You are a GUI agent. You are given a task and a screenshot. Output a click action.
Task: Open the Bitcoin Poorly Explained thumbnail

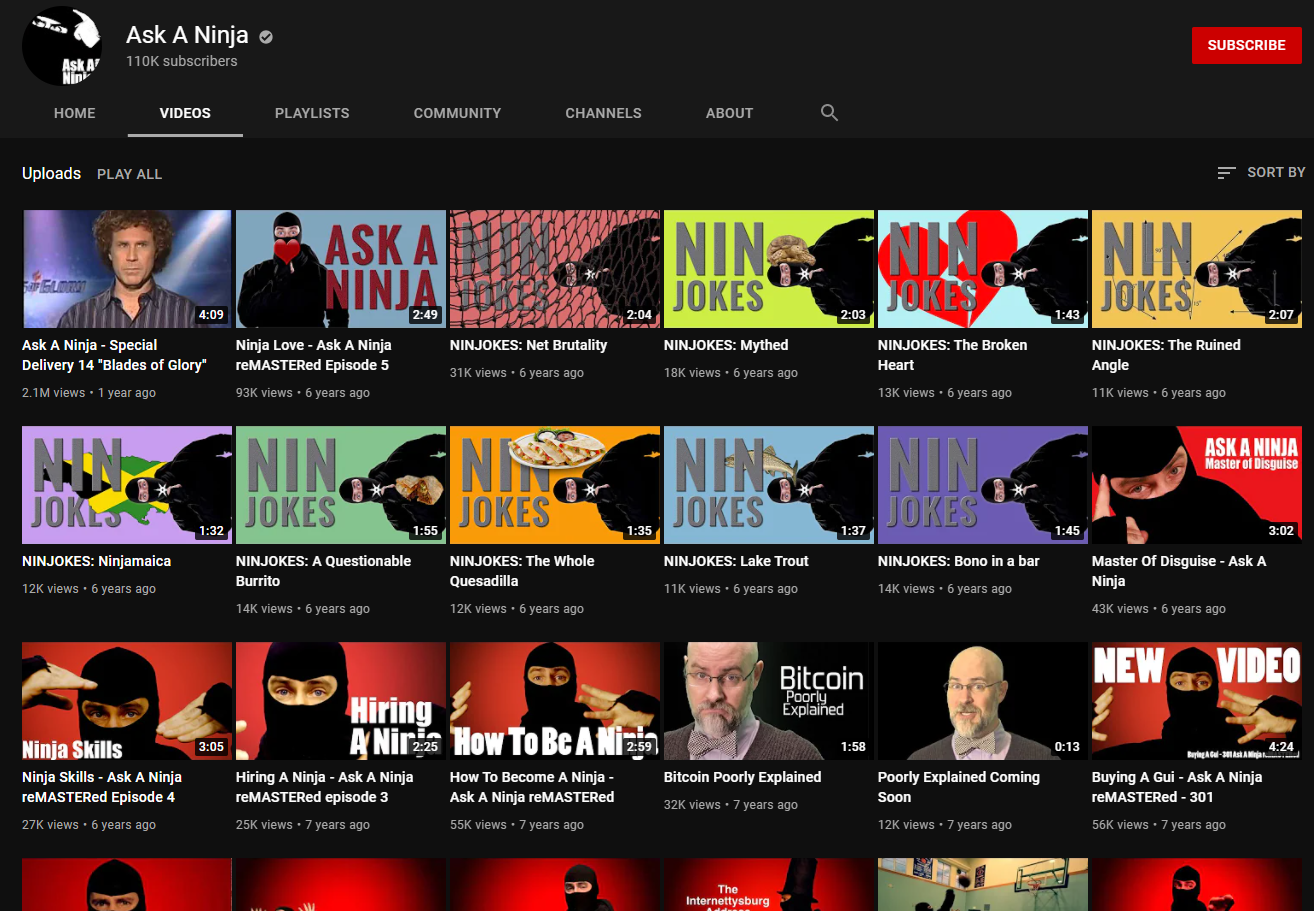click(769, 701)
